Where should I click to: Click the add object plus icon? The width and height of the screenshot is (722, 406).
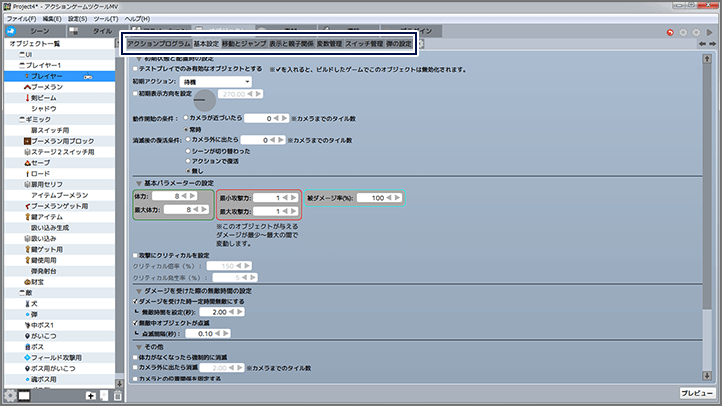pyautogui.click(x=90, y=396)
